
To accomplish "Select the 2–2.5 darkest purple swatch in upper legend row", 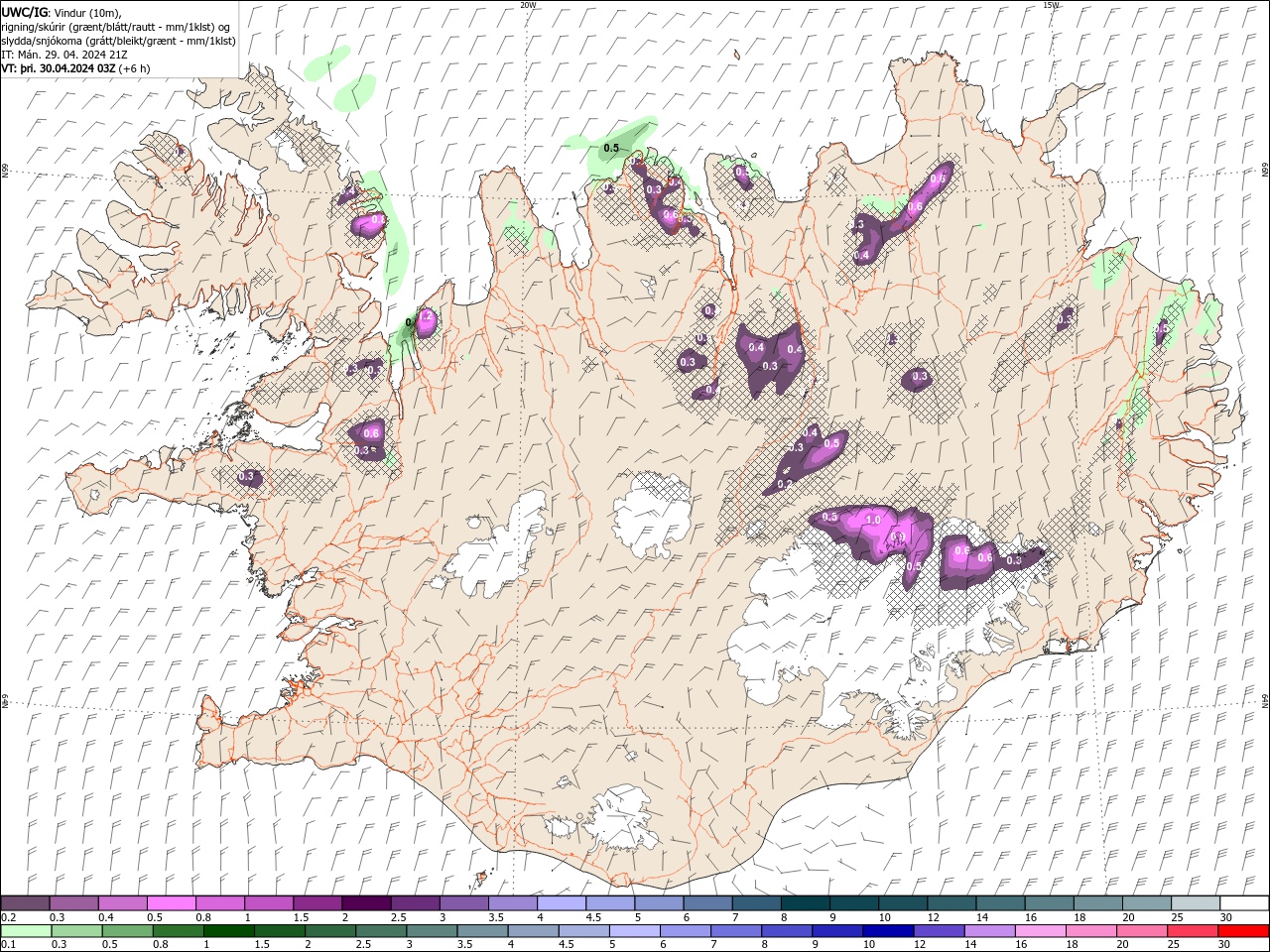I will (x=366, y=903).
